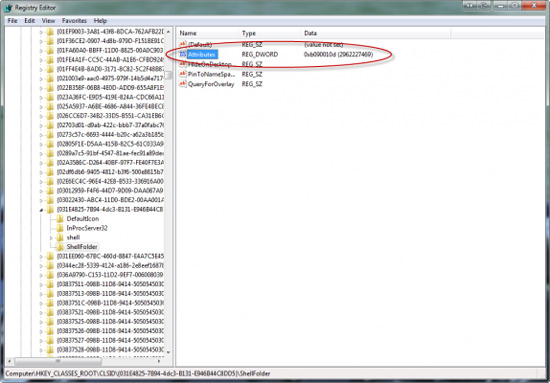
Task: Click folder icon of {01F36CE2 key
Action: (x=50, y=41)
